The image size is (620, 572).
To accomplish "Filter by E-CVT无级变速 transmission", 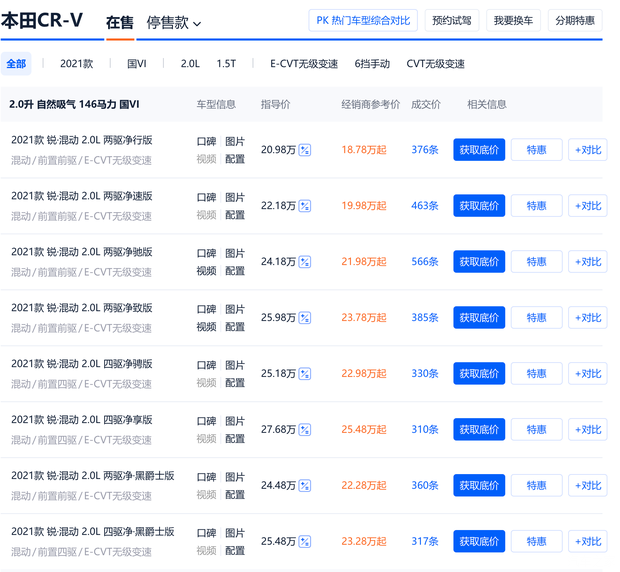I will (x=304, y=64).
